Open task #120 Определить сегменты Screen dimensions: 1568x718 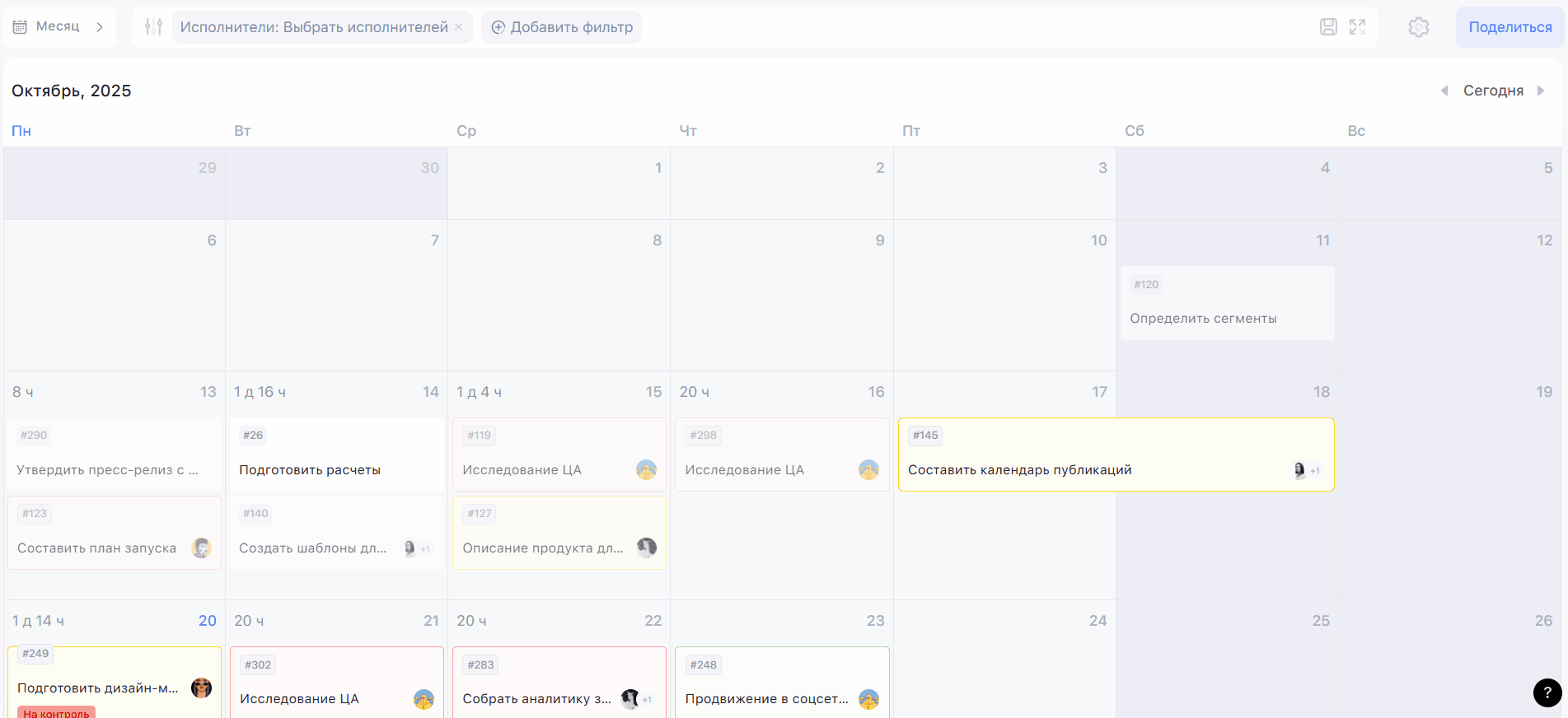(1203, 318)
